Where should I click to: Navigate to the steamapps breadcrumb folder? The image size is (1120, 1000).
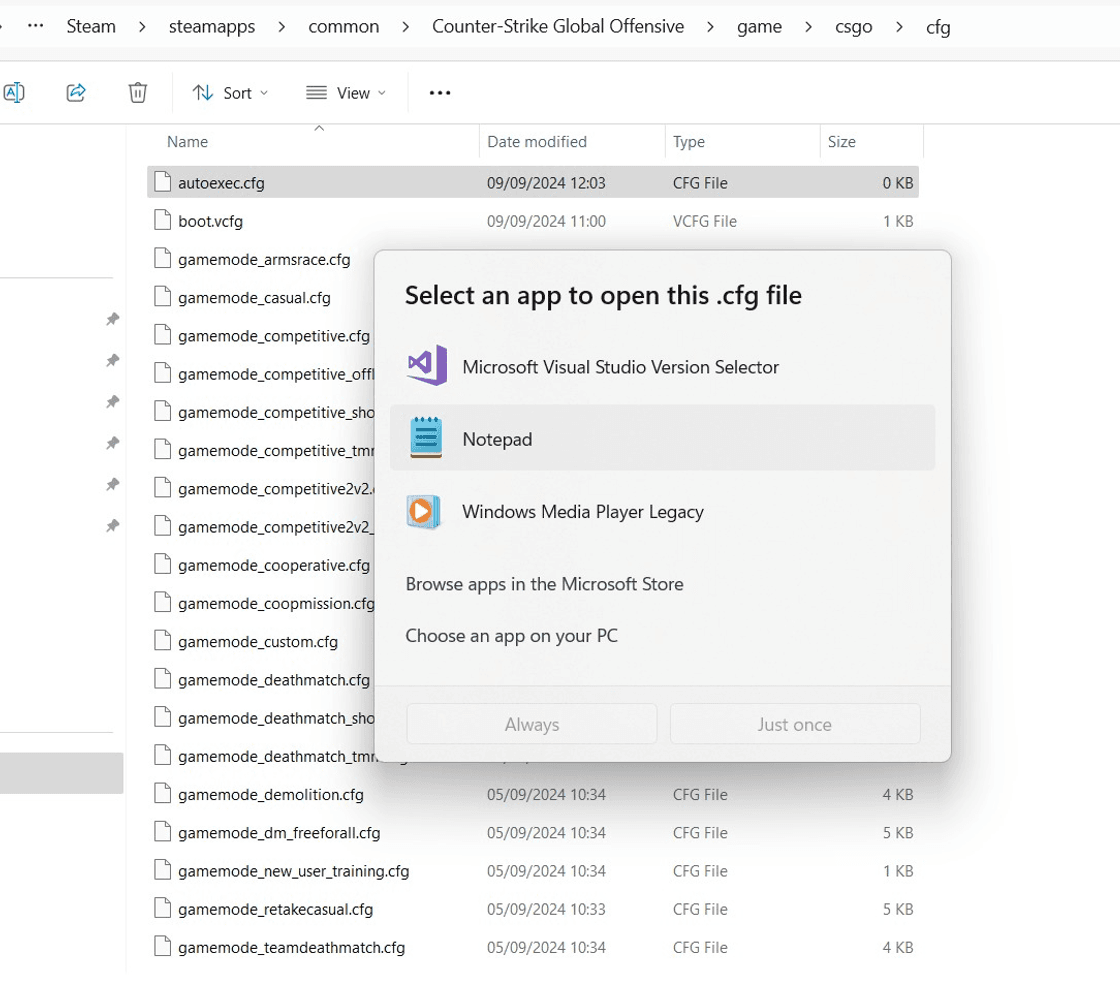(x=212, y=27)
